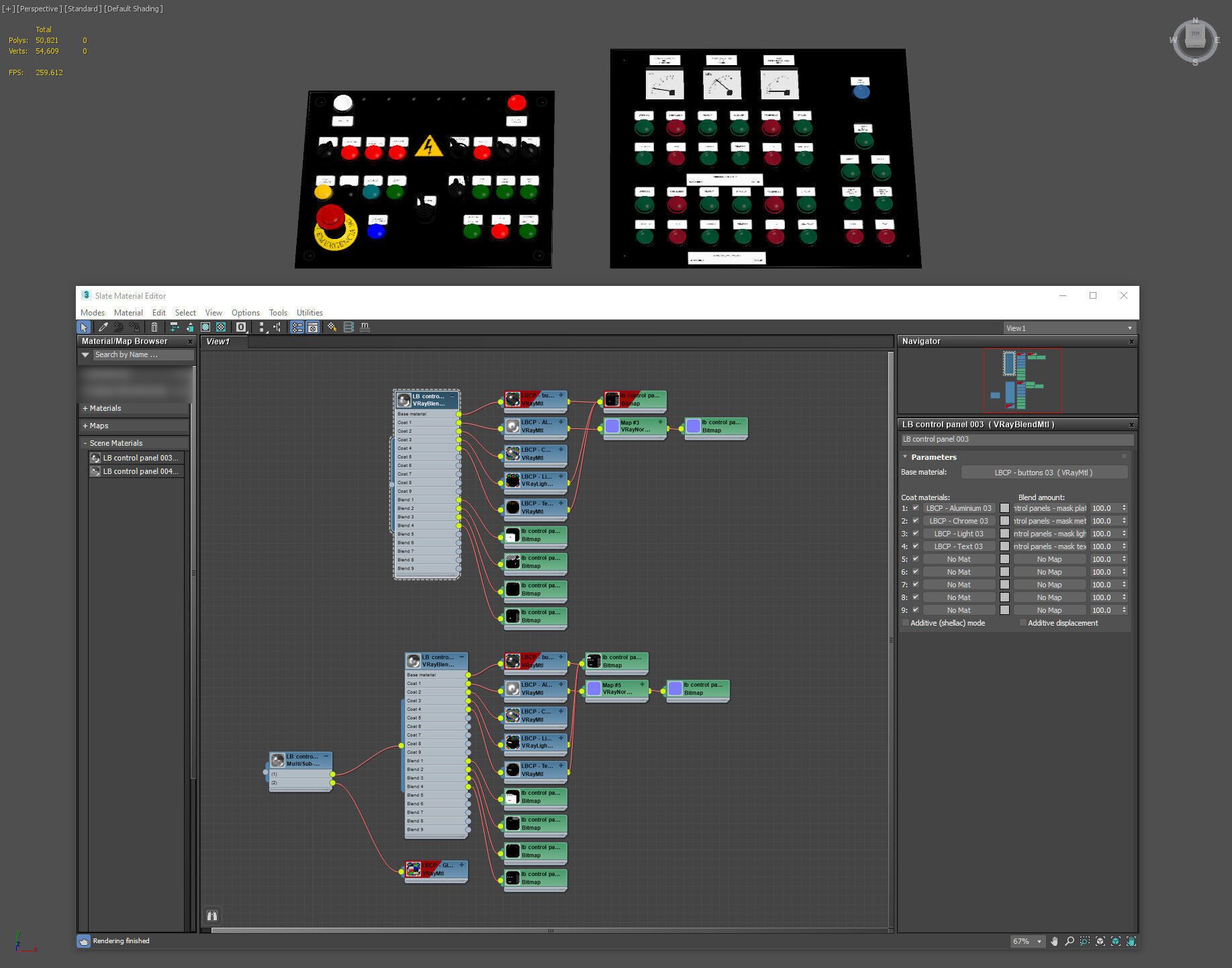Image resolution: width=1232 pixels, height=968 pixels.
Task: Select LB control panel 003 in Scene Materials
Action: (136, 458)
